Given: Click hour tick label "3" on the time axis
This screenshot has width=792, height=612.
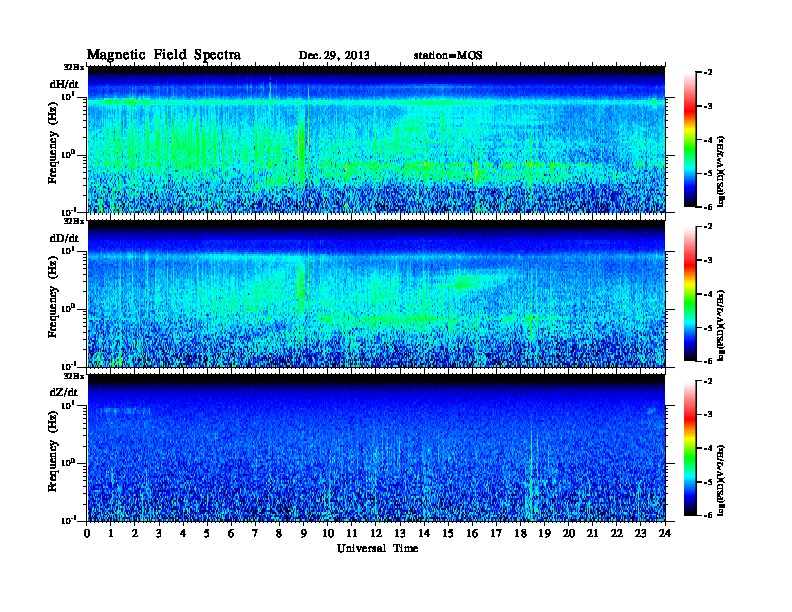Looking at the screenshot, I should click(x=159, y=533).
